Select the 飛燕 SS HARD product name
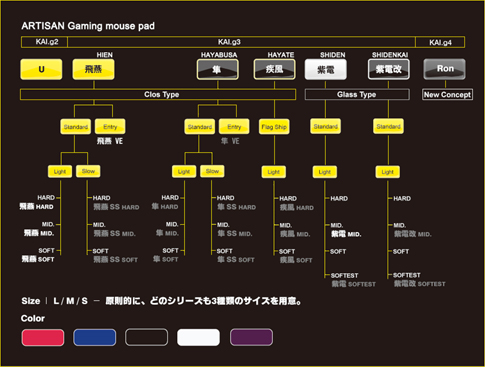The width and height of the screenshot is (485, 367). 116,207
